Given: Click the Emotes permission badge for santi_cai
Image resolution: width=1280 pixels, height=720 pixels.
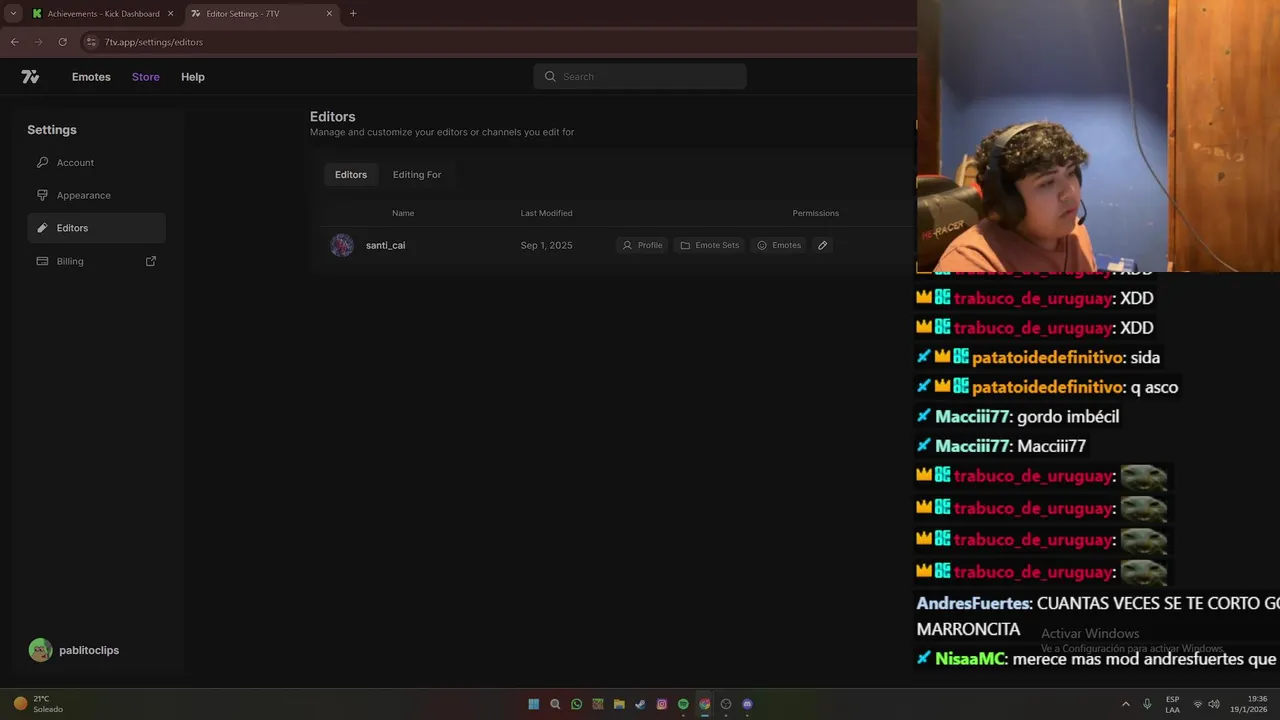Looking at the screenshot, I should (x=779, y=245).
